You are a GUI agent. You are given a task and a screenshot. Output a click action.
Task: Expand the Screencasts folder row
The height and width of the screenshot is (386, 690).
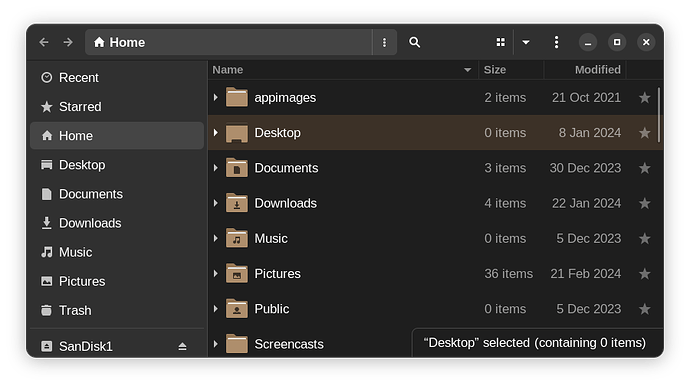(216, 344)
